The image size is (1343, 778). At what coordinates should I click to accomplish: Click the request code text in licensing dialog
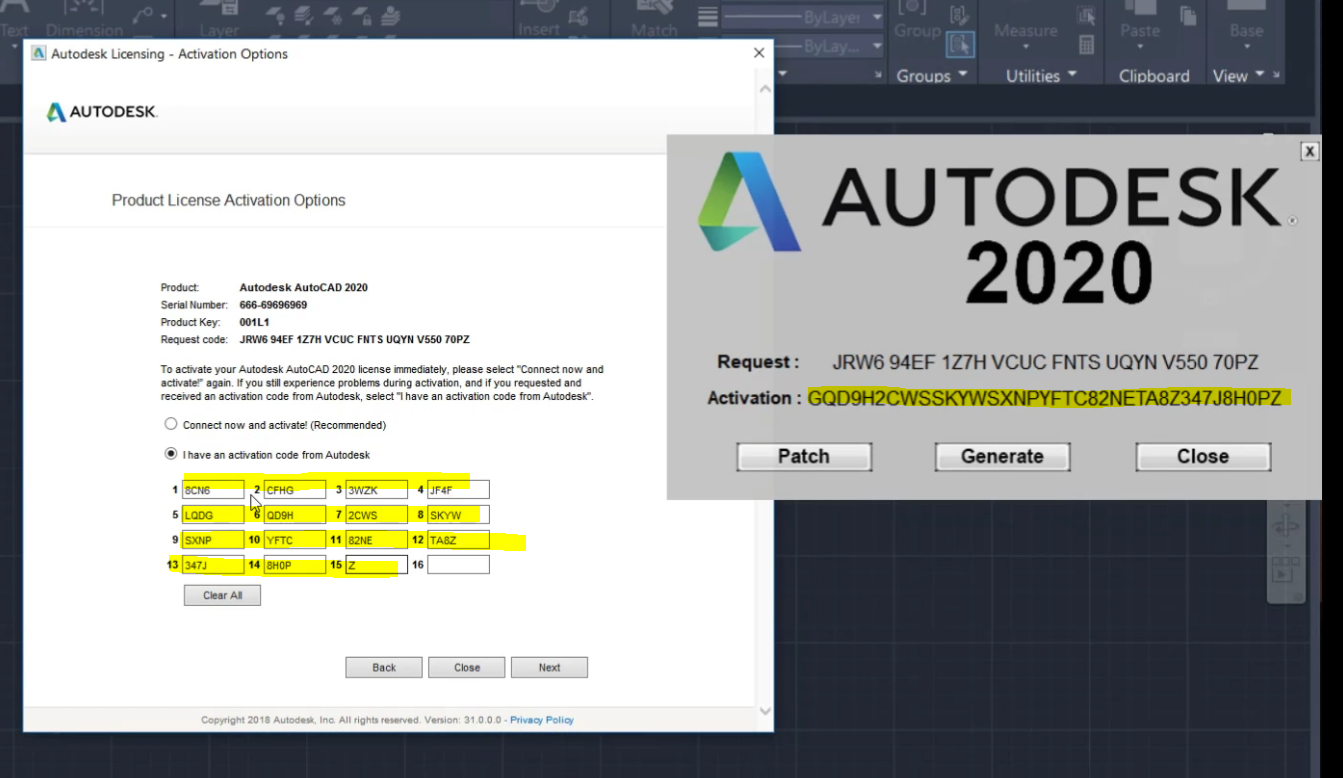tap(354, 340)
